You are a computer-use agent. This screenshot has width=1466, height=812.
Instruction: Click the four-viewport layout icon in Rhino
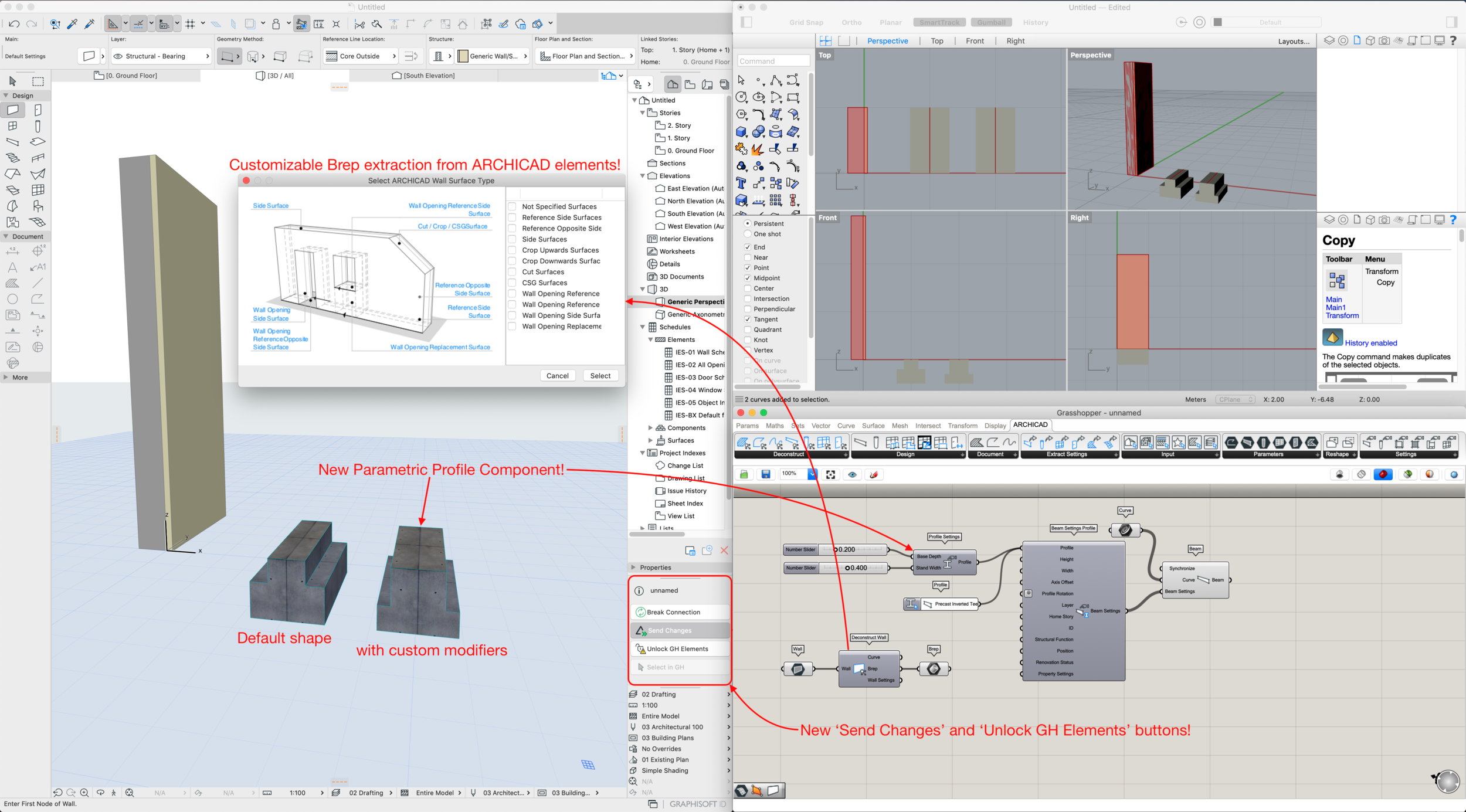826,40
